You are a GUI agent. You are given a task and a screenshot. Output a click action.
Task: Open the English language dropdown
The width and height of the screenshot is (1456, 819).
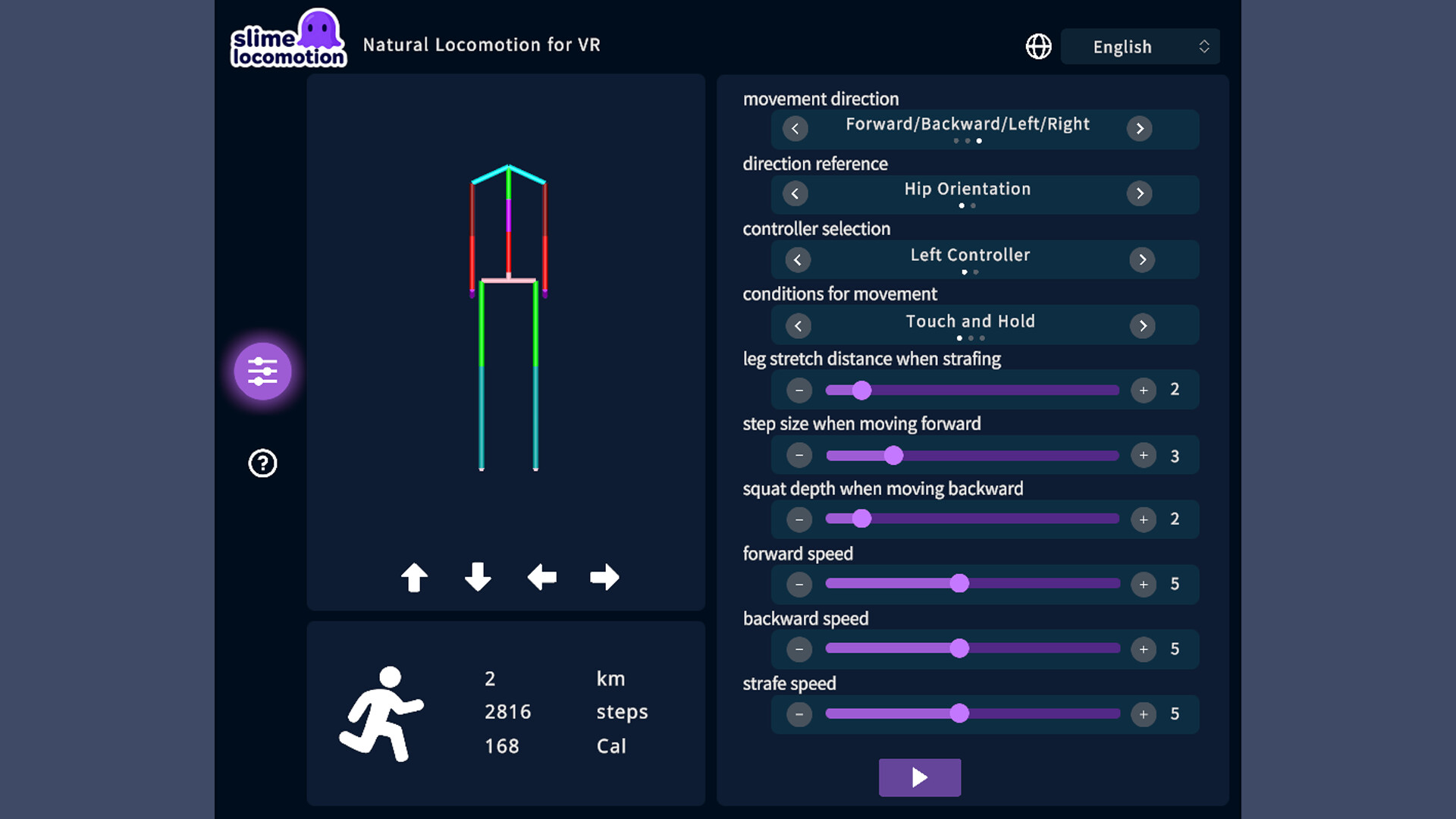(x=1140, y=46)
